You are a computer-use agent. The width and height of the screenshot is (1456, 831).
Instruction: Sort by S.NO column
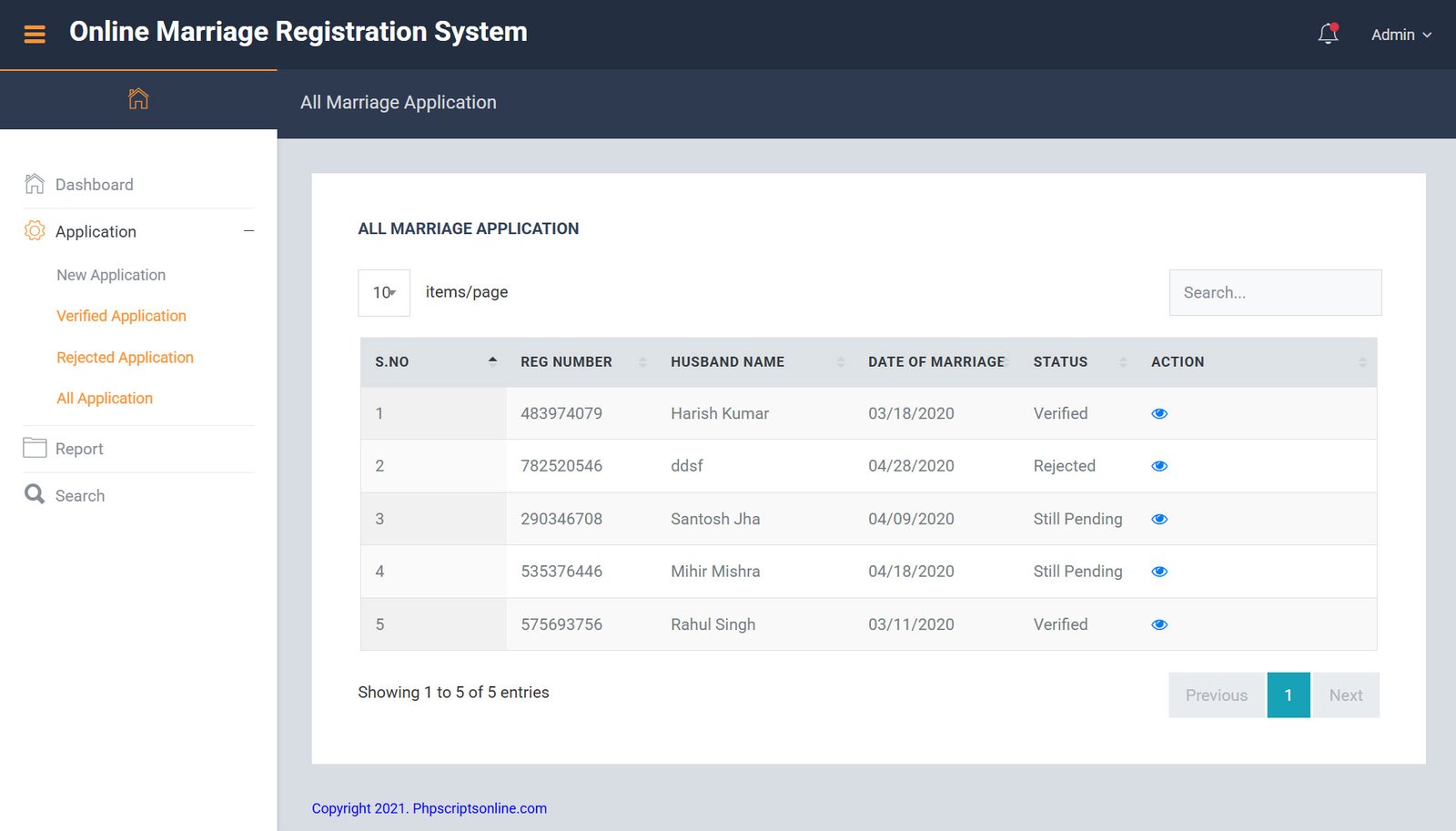tap(433, 362)
